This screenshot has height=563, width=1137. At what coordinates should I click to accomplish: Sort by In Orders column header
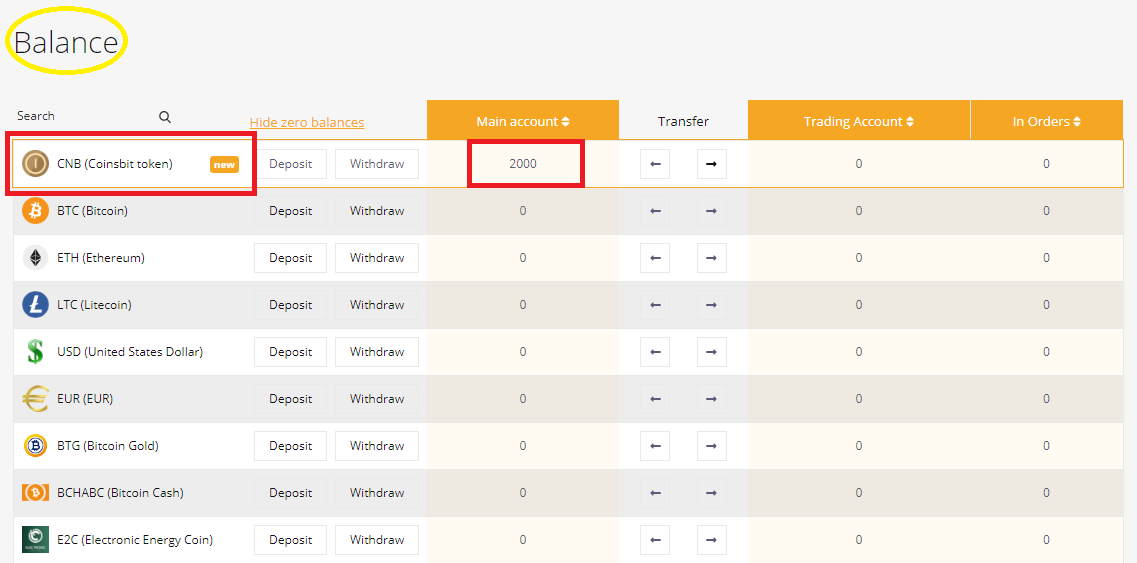click(x=1046, y=121)
